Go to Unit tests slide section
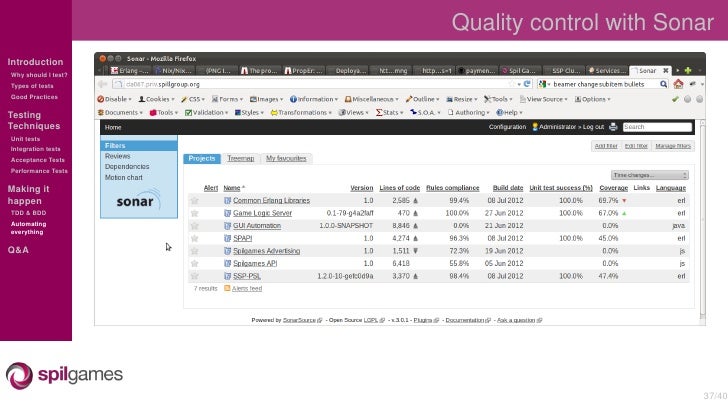The height and width of the screenshot is (410, 728). (26, 139)
